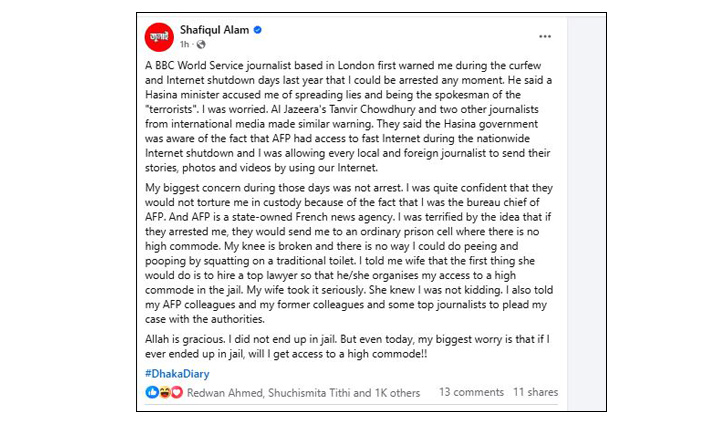
Task: View the 11 shares list
Action: 536,393
